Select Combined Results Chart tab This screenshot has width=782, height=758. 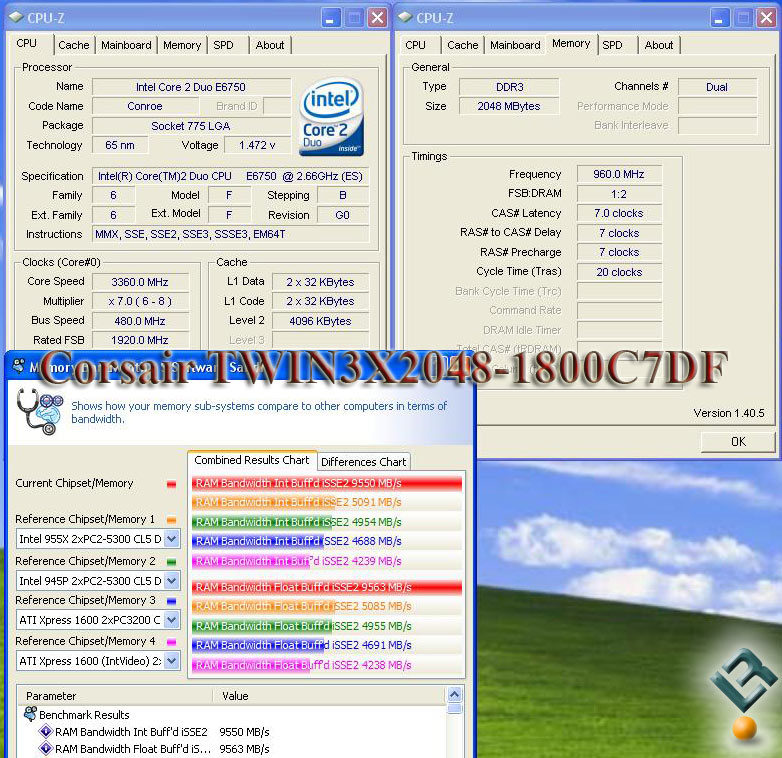(x=252, y=460)
